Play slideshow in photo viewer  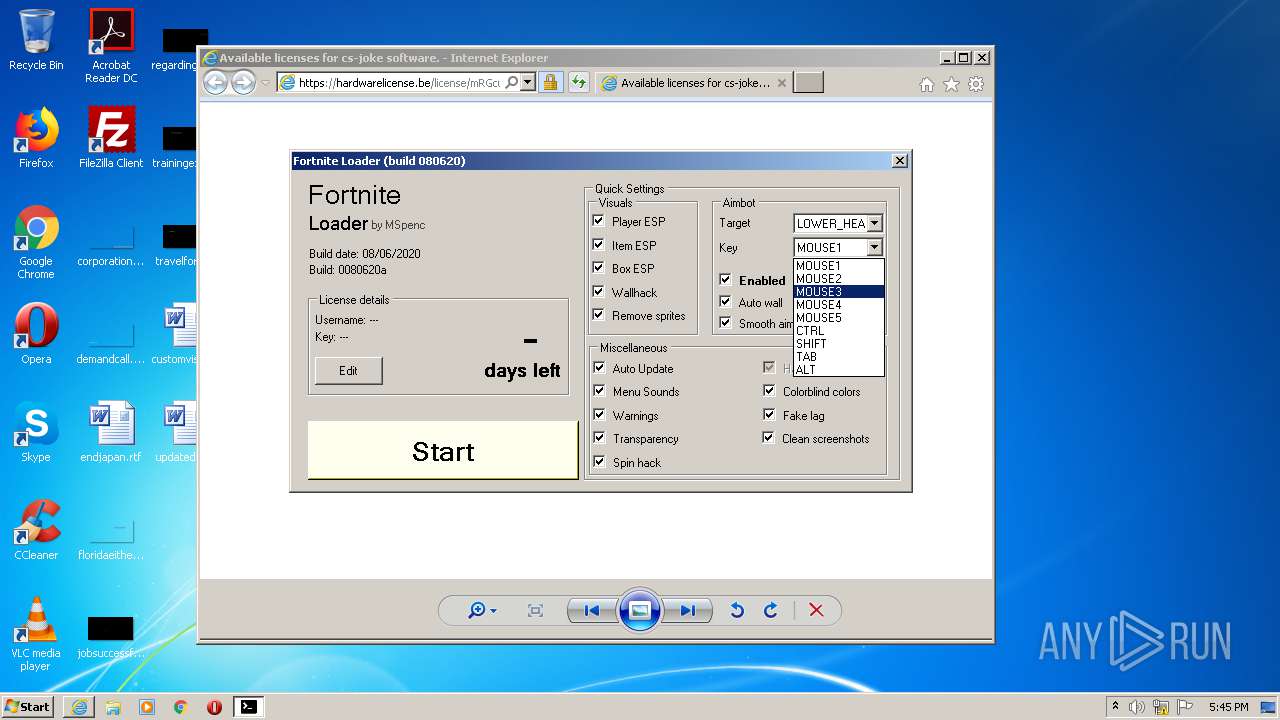(640, 610)
